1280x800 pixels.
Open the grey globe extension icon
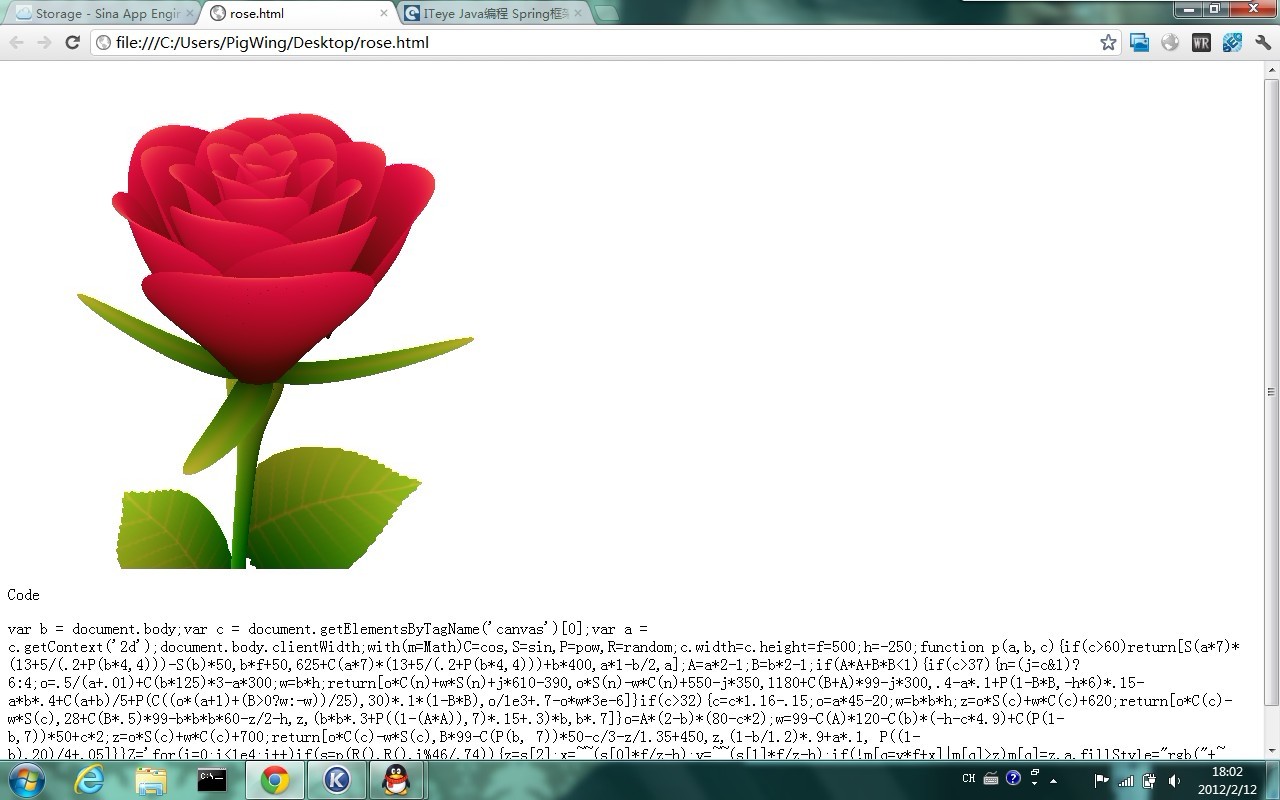pyautogui.click(x=1170, y=42)
